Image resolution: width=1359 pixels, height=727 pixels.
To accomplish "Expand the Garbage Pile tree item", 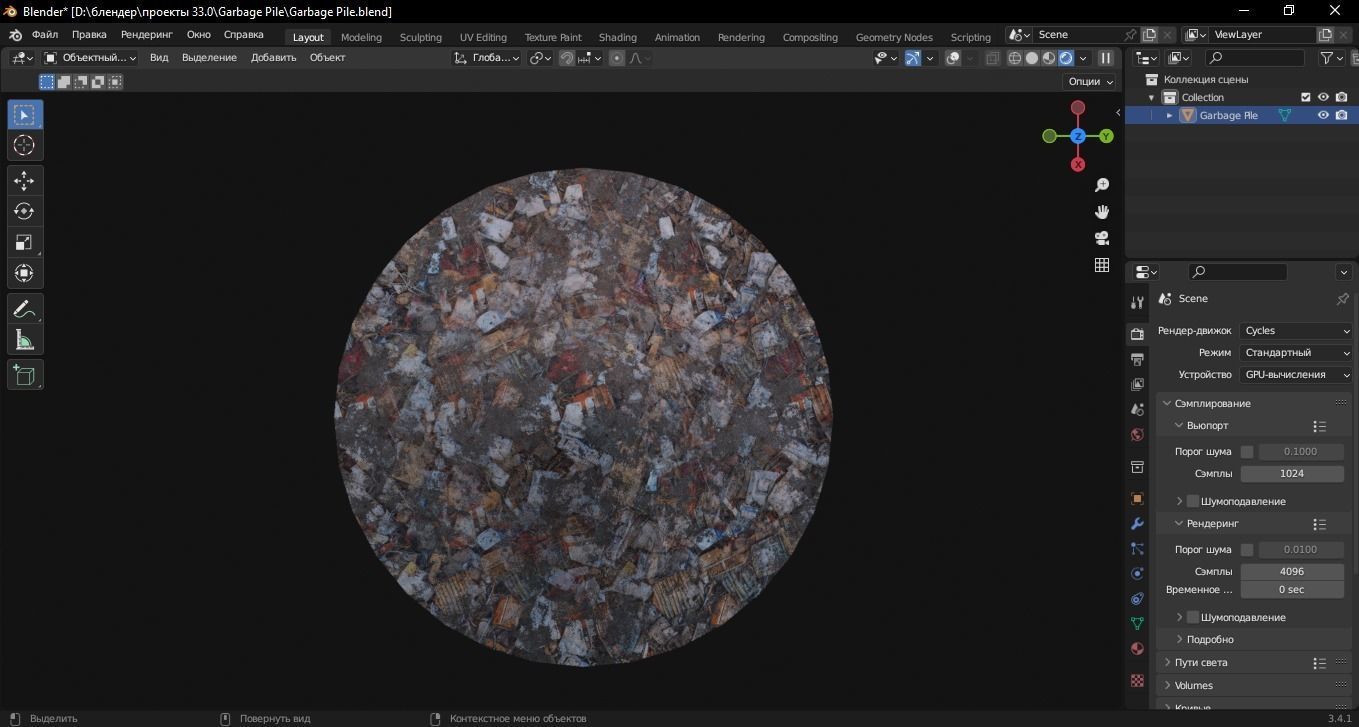I will click(1170, 115).
